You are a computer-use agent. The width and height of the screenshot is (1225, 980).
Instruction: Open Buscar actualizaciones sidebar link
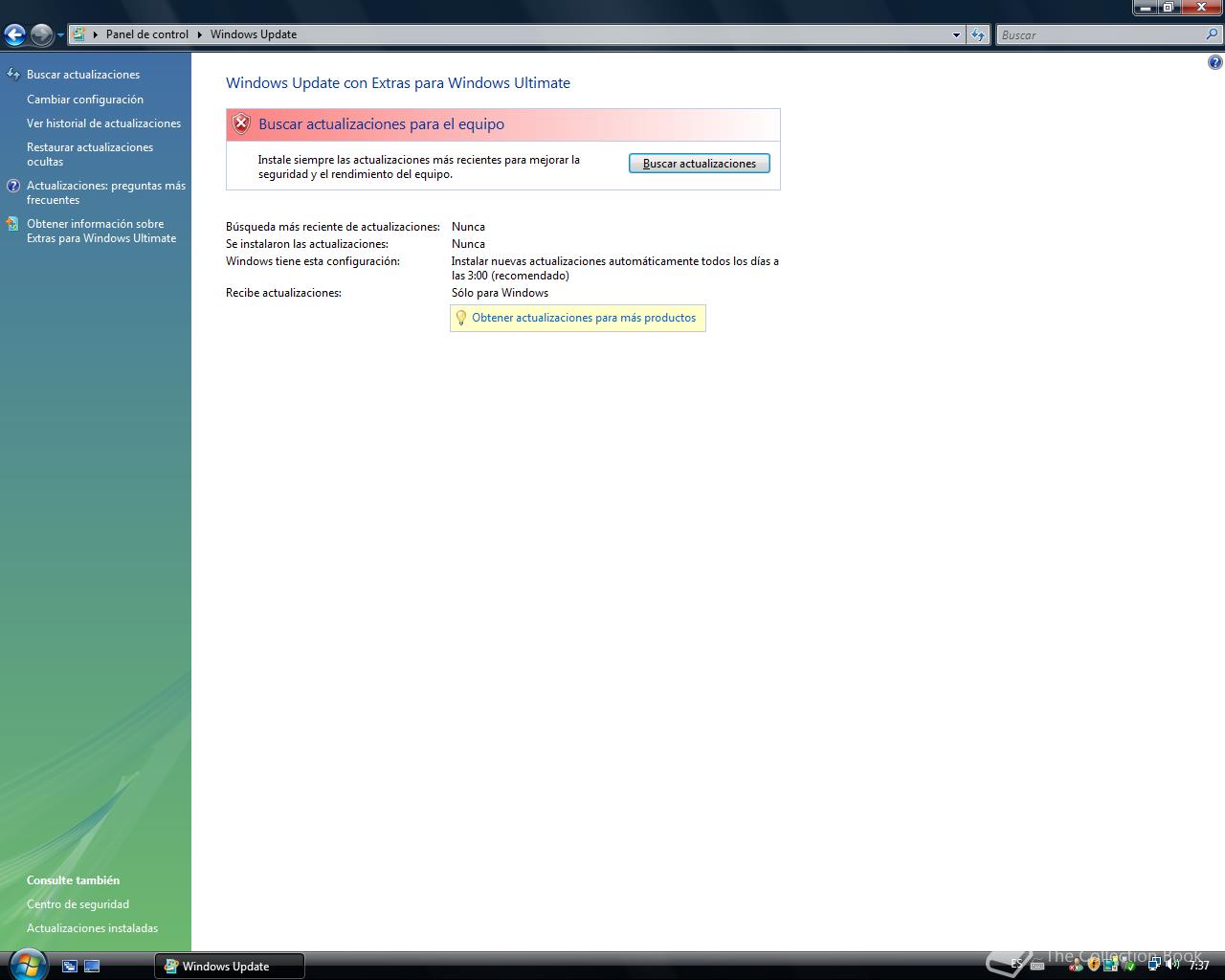coord(83,75)
